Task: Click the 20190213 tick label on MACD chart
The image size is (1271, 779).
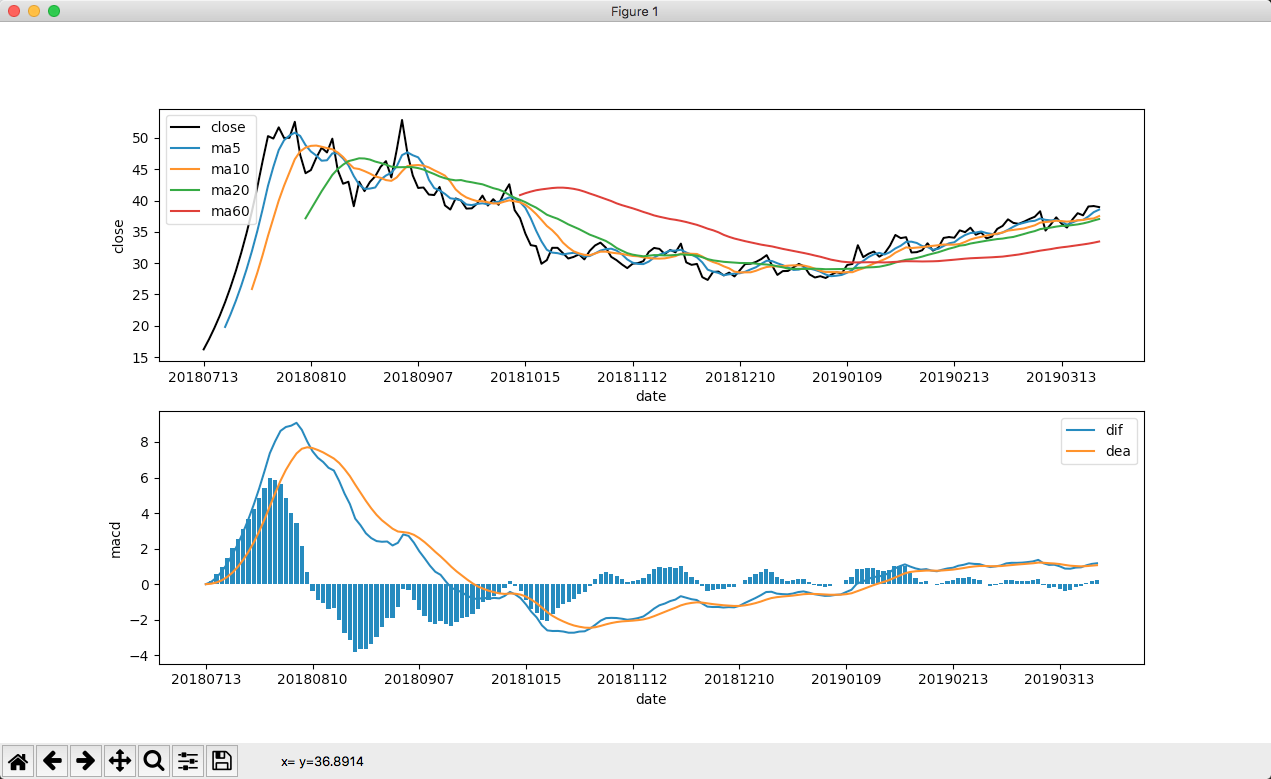Action: (x=953, y=681)
